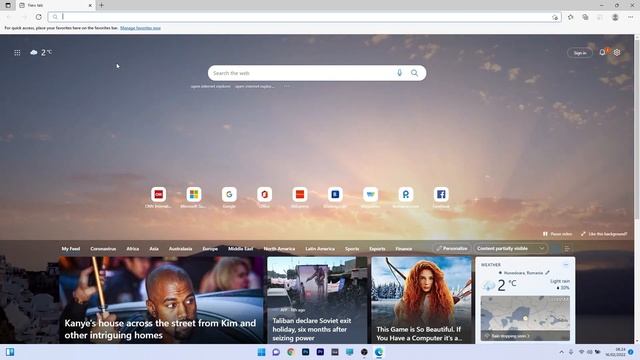Image resolution: width=640 pixels, height=360 pixels.
Task: Open the This Game is So Beautiful ad card
Action: (x=421, y=300)
